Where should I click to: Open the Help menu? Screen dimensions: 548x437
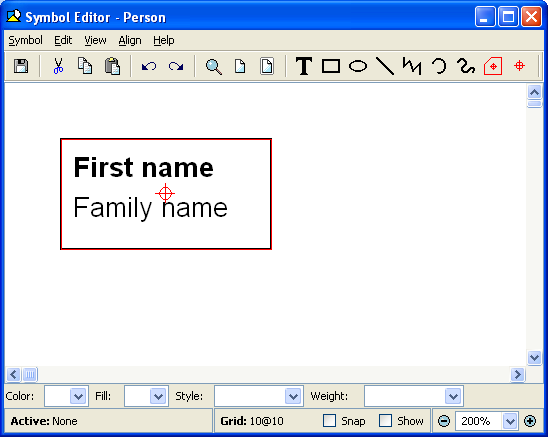pos(164,40)
